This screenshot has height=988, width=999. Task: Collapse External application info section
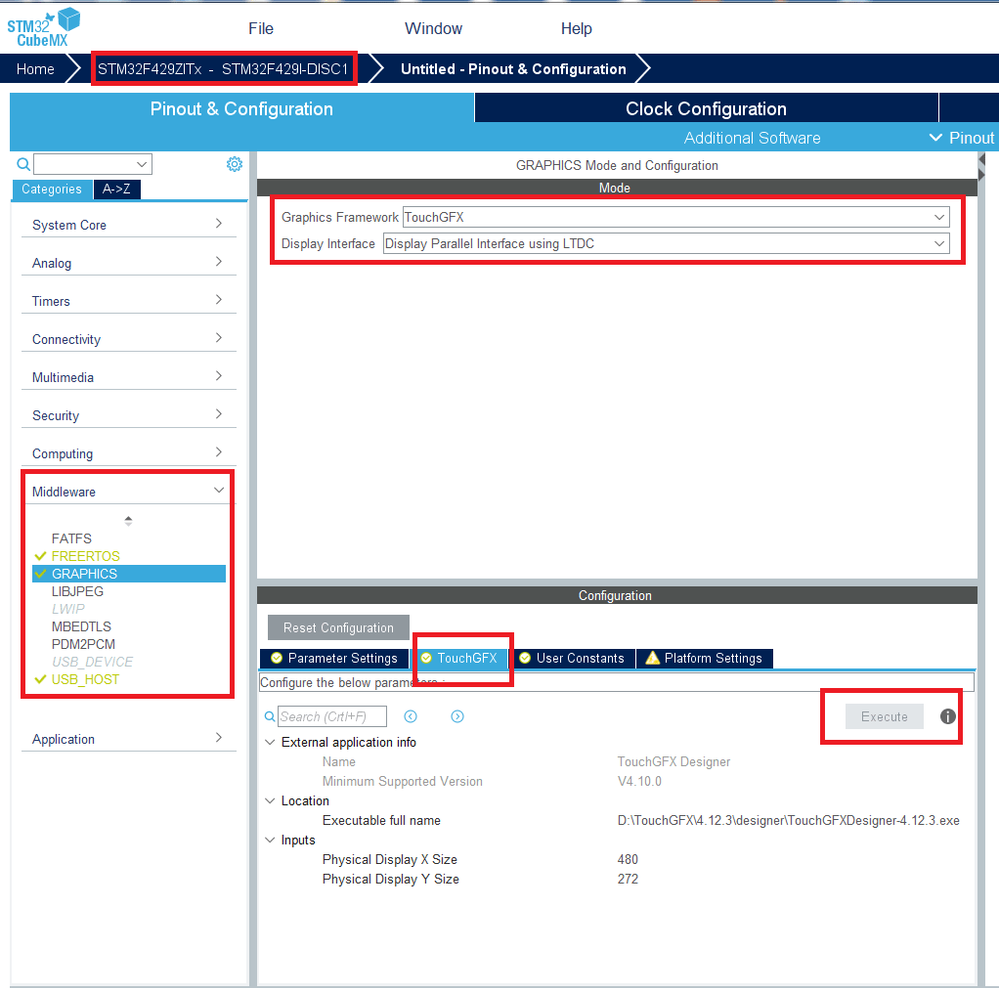coord(270,743)
